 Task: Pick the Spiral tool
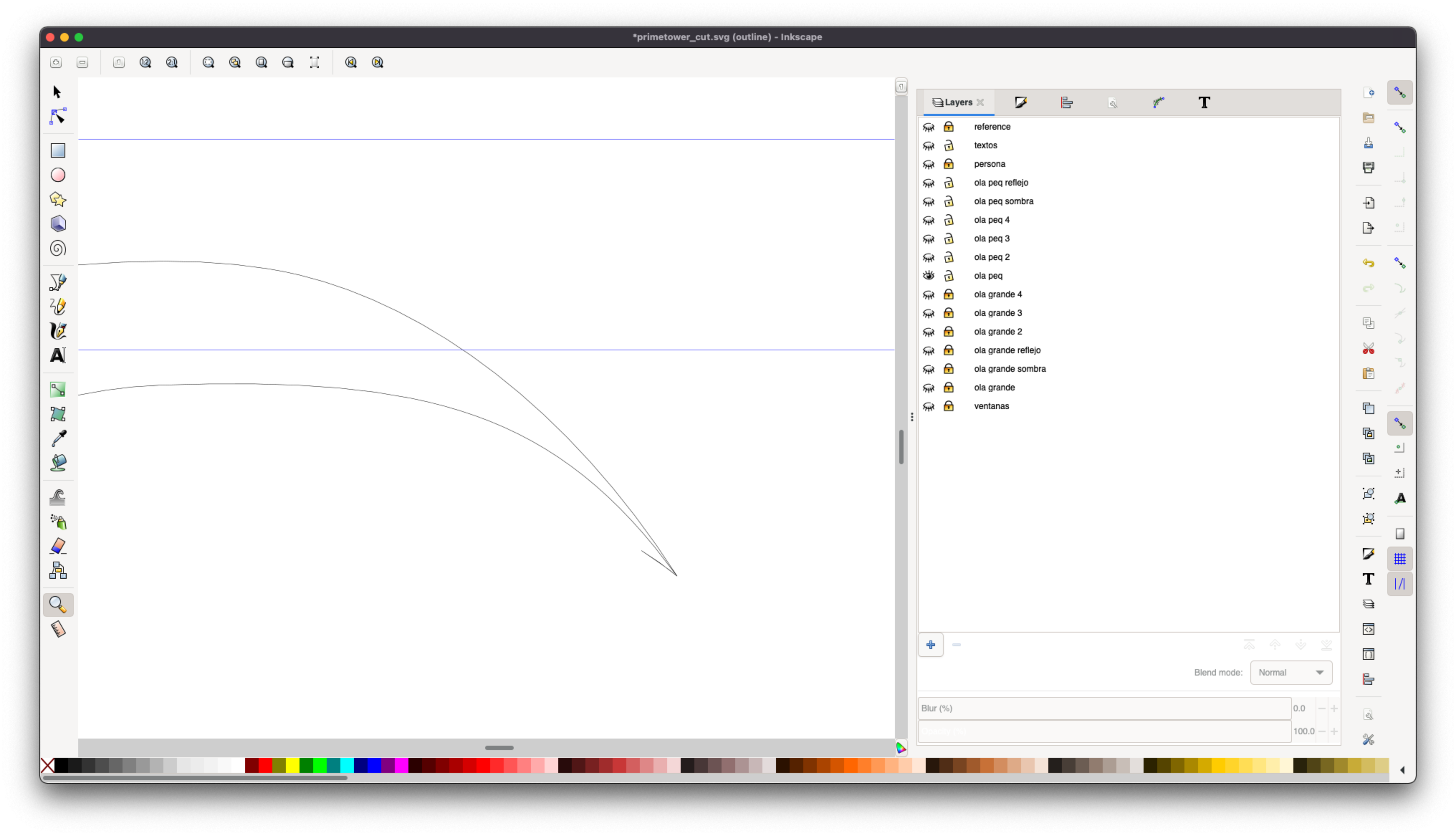click(58, 249)
